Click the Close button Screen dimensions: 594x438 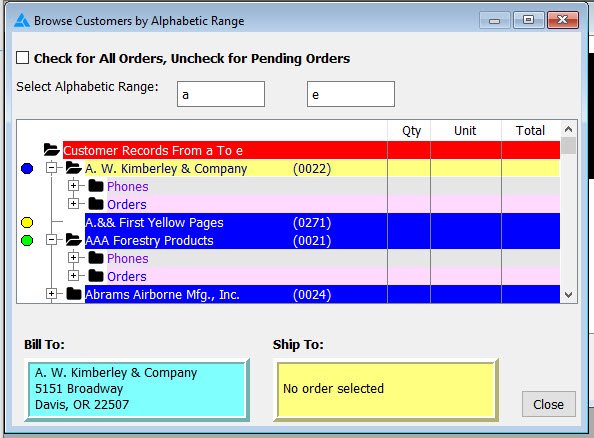point(549,404)
